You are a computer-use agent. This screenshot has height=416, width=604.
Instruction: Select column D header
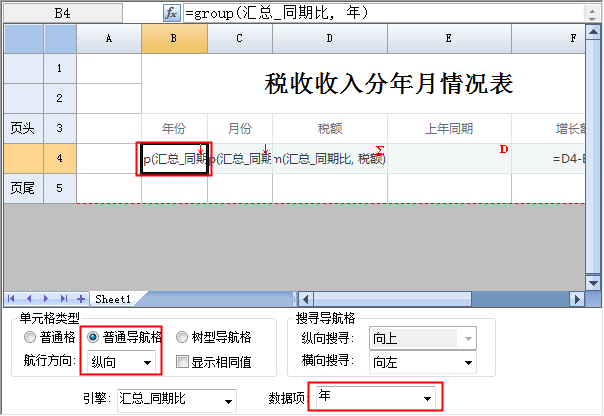click(329, 39)
